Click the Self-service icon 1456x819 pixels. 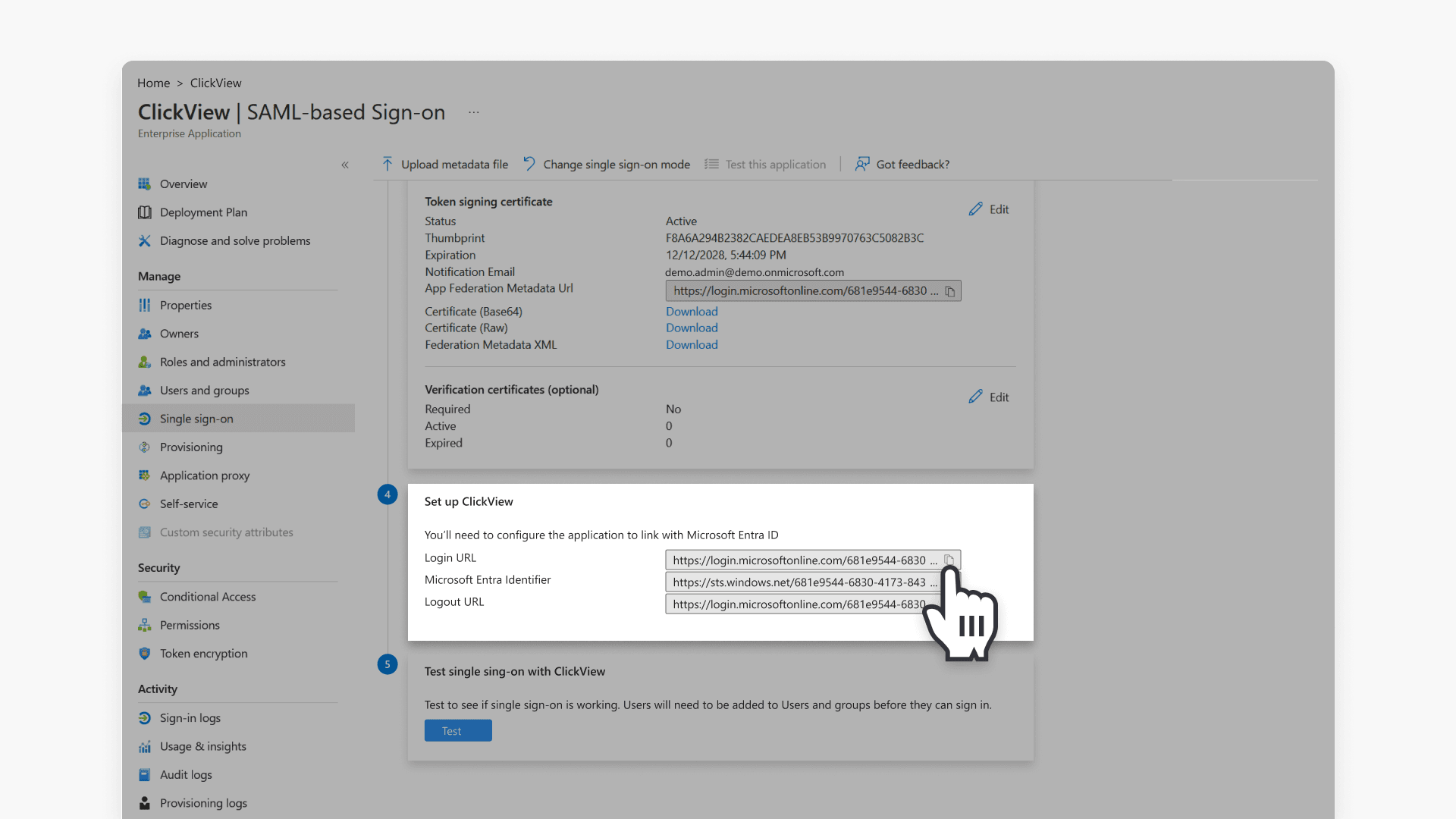coord(144,504)
